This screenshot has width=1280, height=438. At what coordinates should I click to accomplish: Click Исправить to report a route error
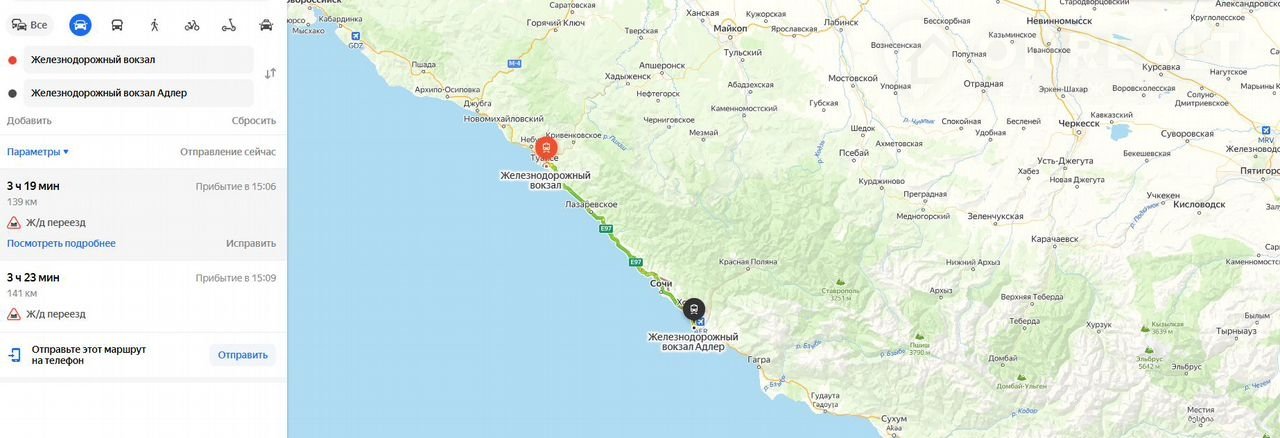(x=251, y=243)
